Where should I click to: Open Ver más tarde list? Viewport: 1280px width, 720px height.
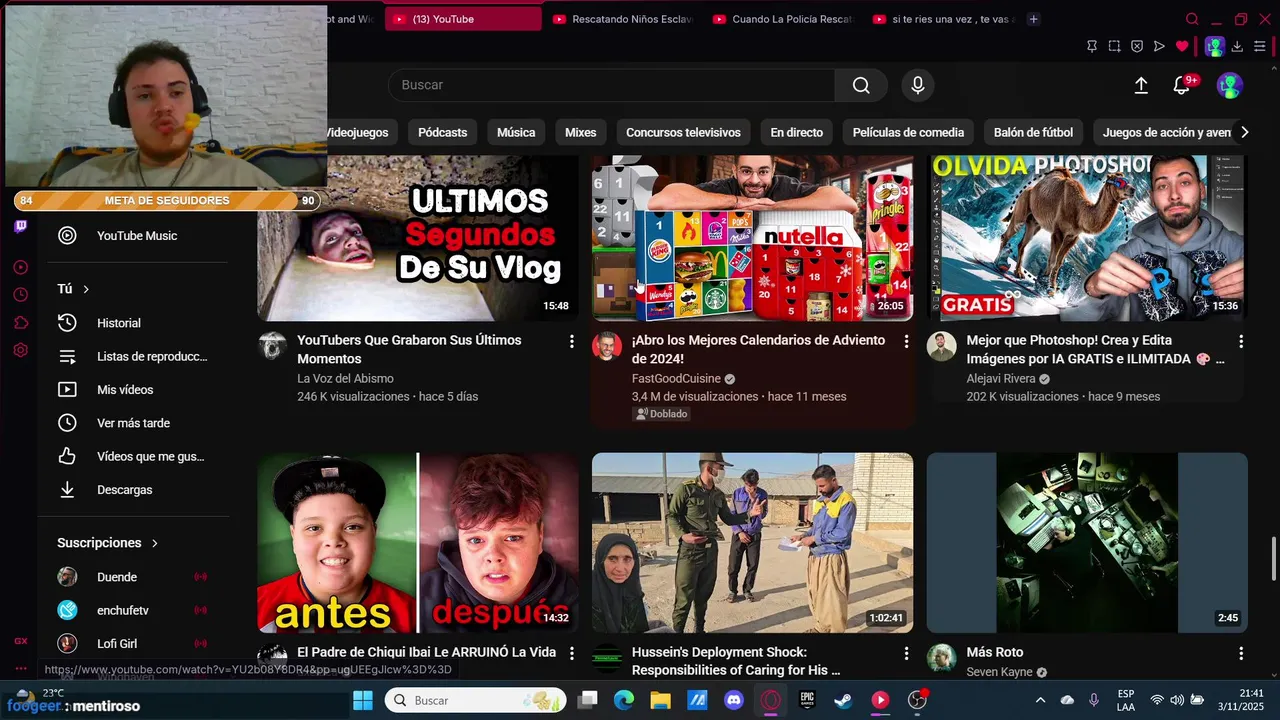(133, 423)
